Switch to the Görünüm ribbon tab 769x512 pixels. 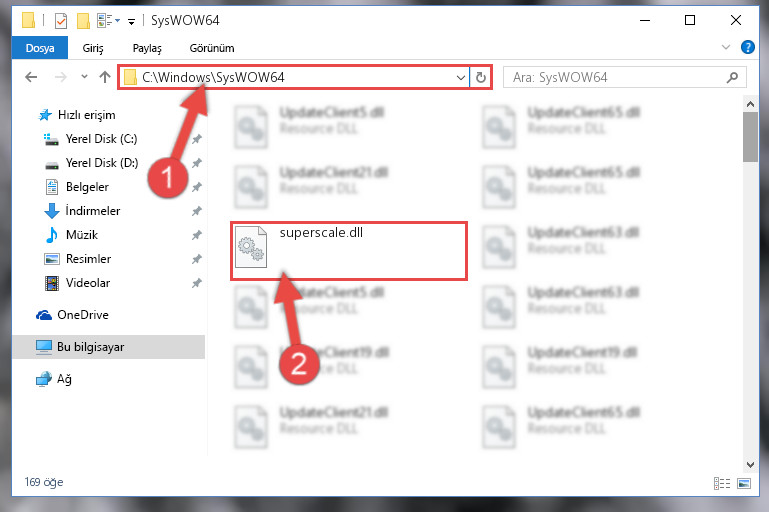(x=212, y=48)
